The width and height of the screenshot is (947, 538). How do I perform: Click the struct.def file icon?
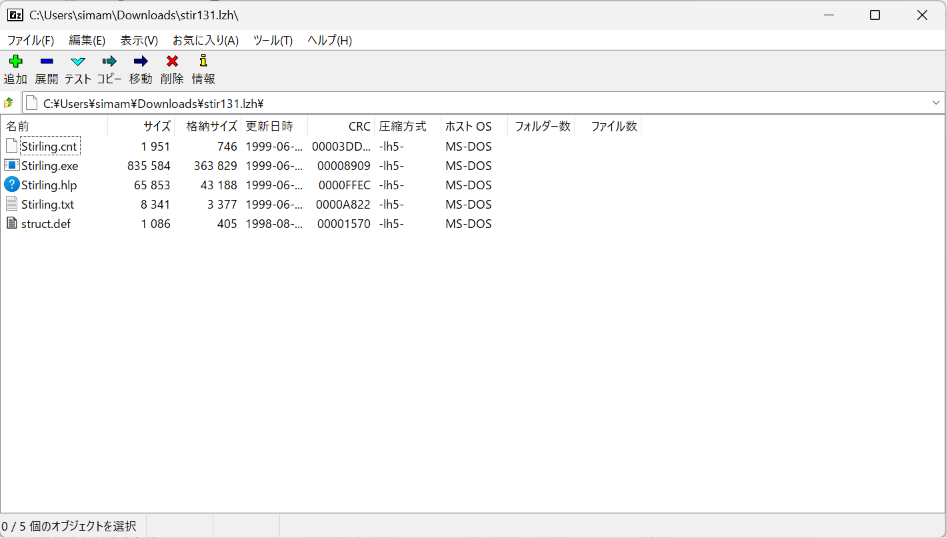tap(11, 223)
